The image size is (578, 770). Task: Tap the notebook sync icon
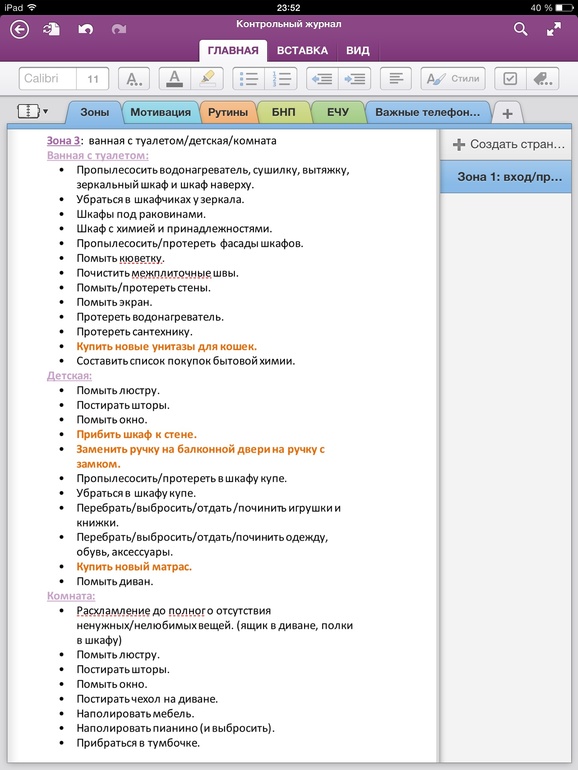click(x=52, y=30)
